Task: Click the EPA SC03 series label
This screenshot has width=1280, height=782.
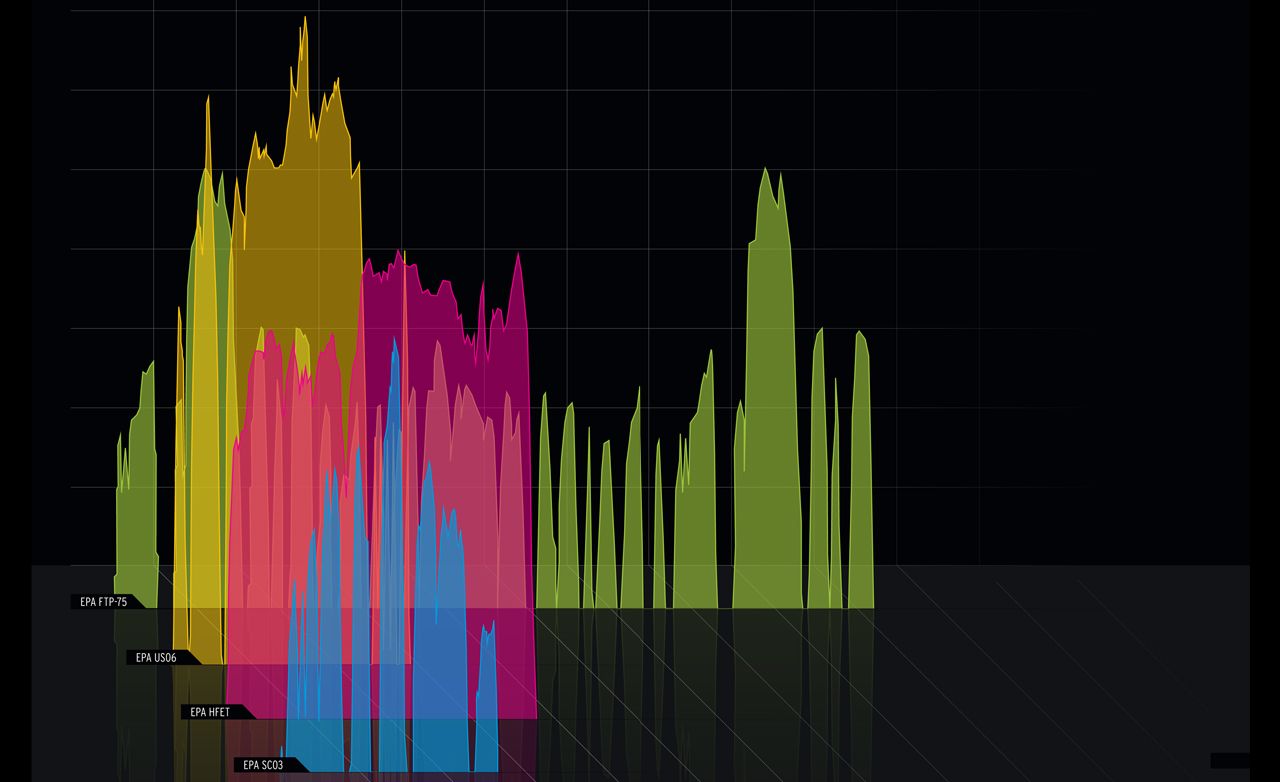Action: tap(264, 765)
